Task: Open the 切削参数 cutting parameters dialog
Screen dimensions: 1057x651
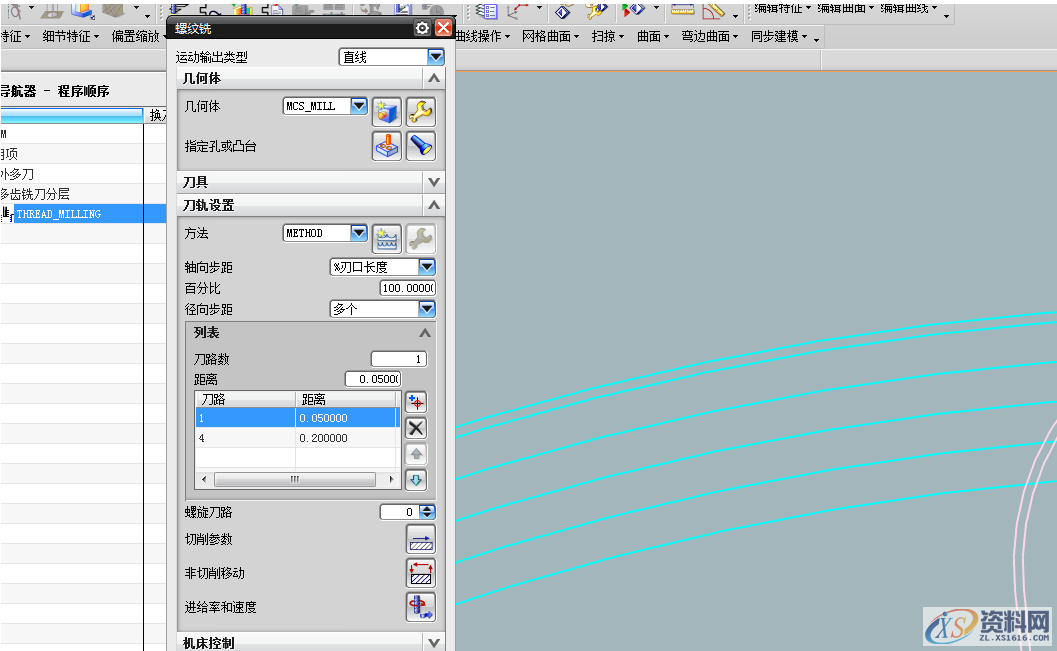Action: [x=420, y=538]
